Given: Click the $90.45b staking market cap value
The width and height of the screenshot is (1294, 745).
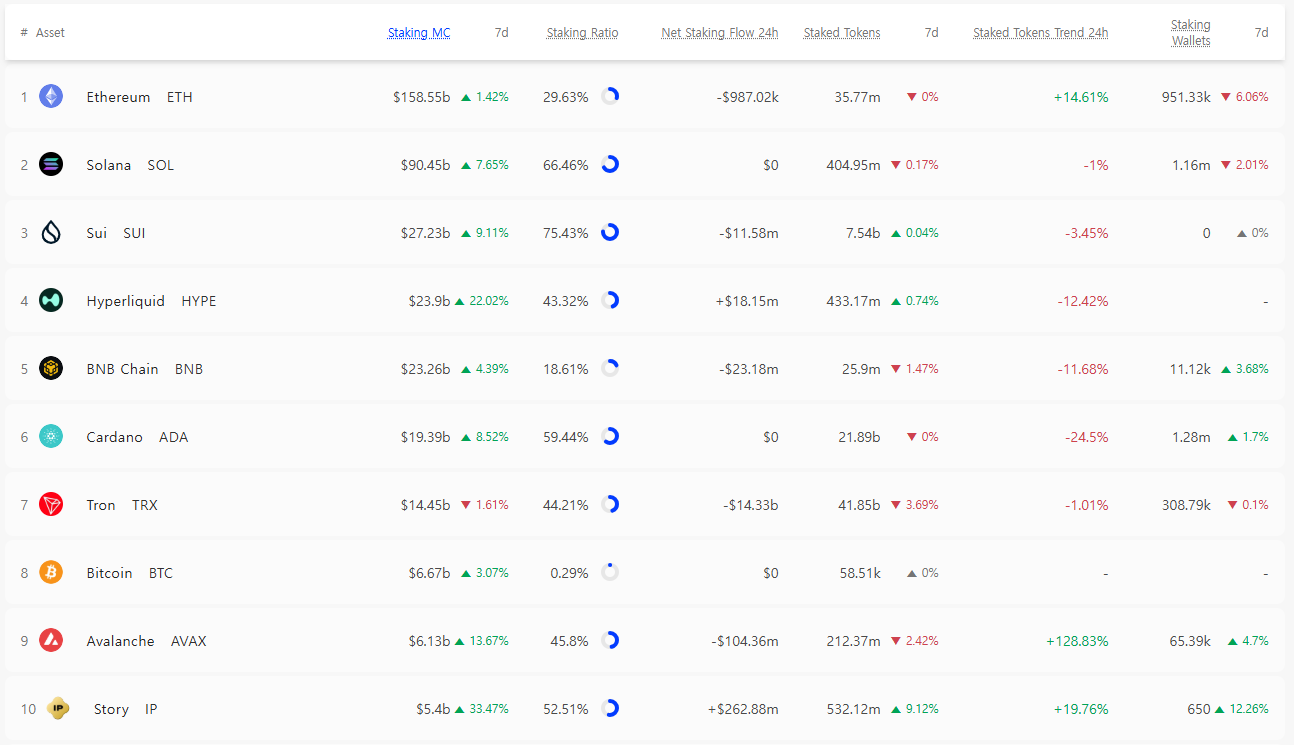Looking at the screenshot, I should pyautogui.click(x=425, y=165).
